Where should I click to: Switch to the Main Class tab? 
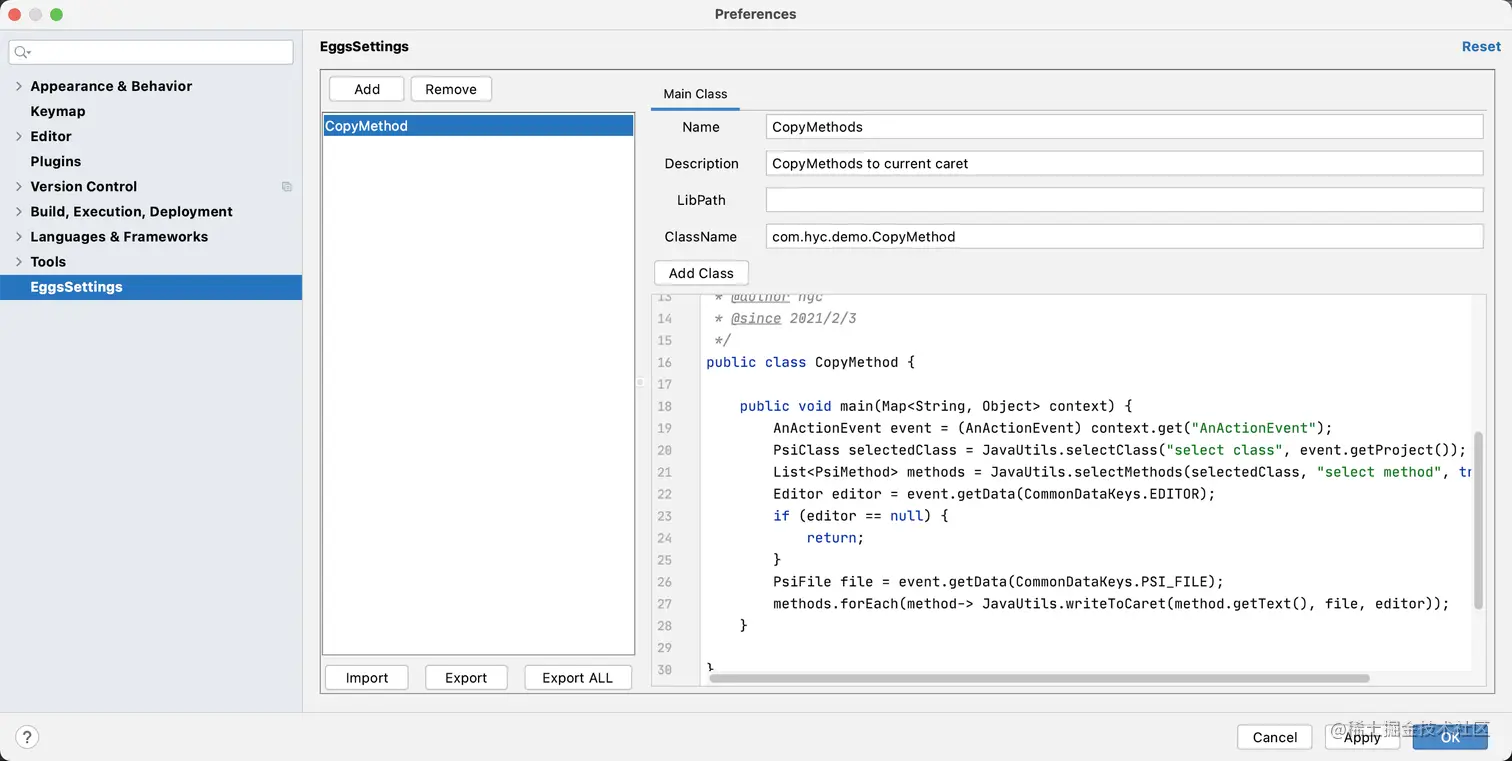[695, 94]
